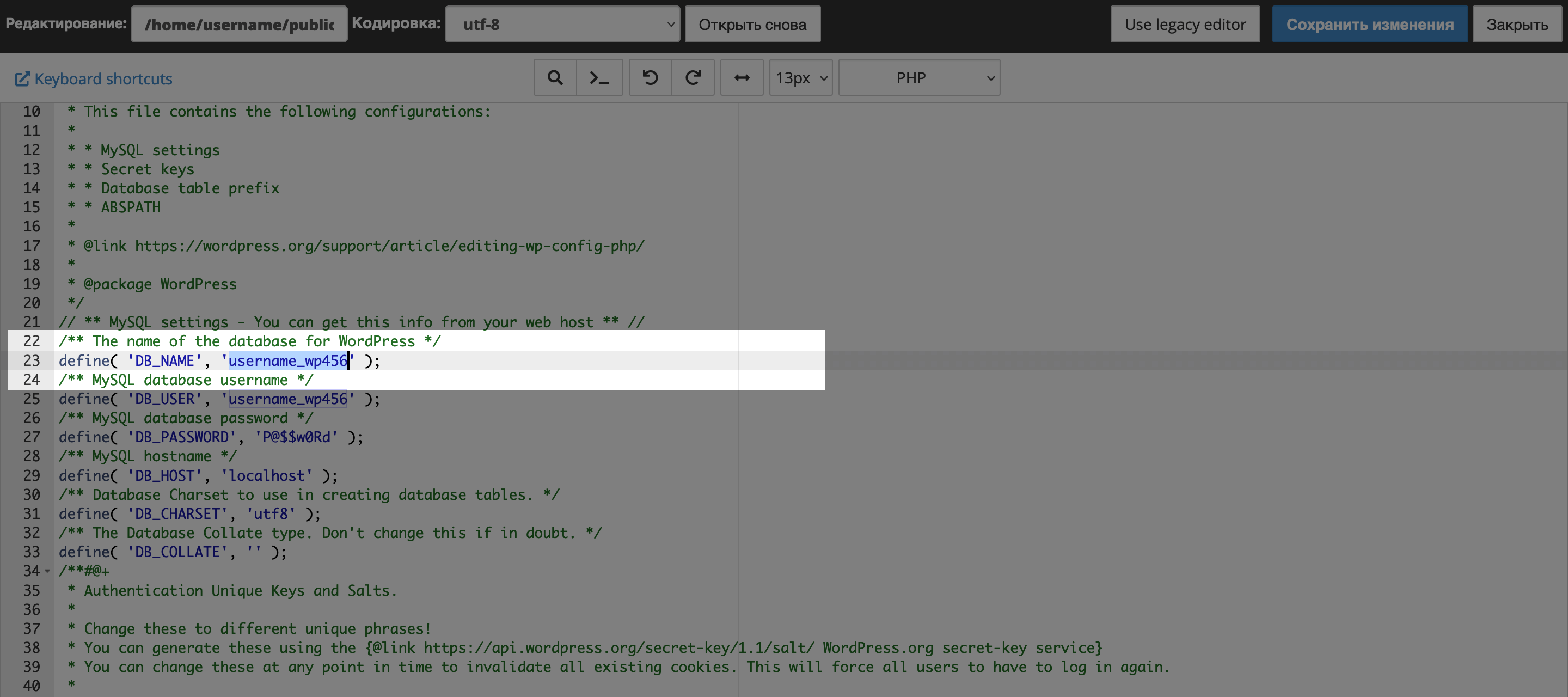Screen dimensions: 1568x697
Task: Click 'This file contains the following configurations' line
Action: 279,112
